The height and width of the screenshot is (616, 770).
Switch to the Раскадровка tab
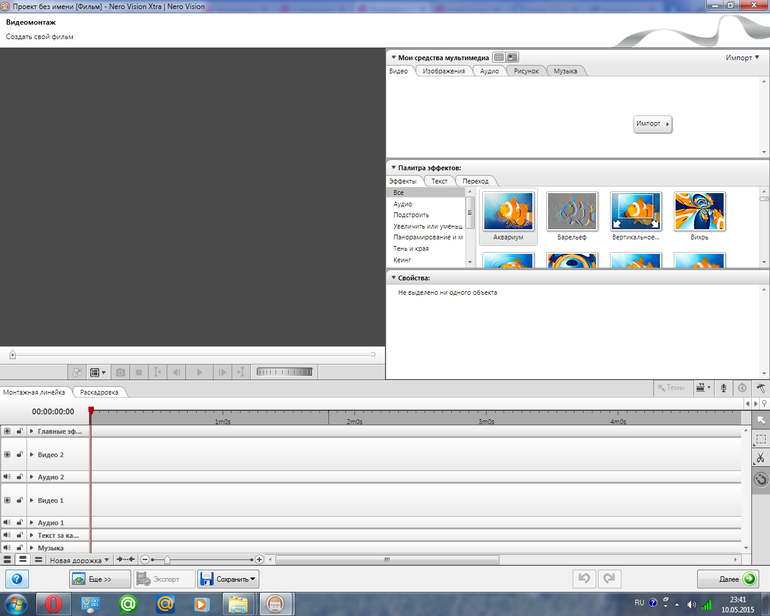(x=99, y=392)
